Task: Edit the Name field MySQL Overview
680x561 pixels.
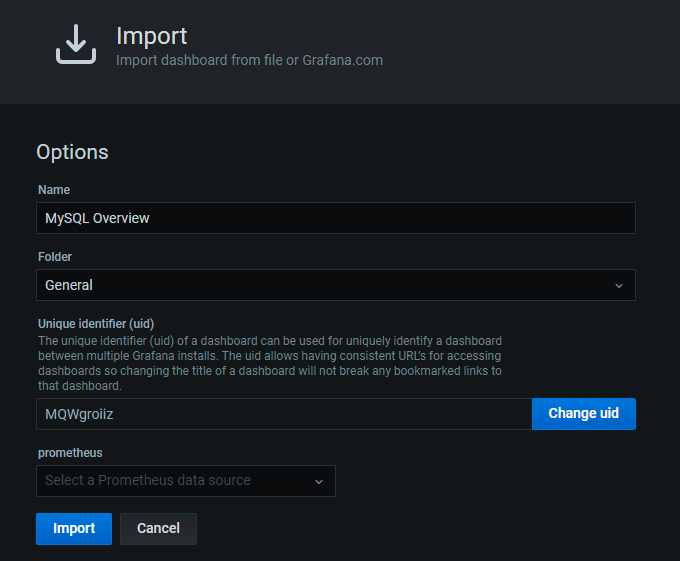Action: 336,218
